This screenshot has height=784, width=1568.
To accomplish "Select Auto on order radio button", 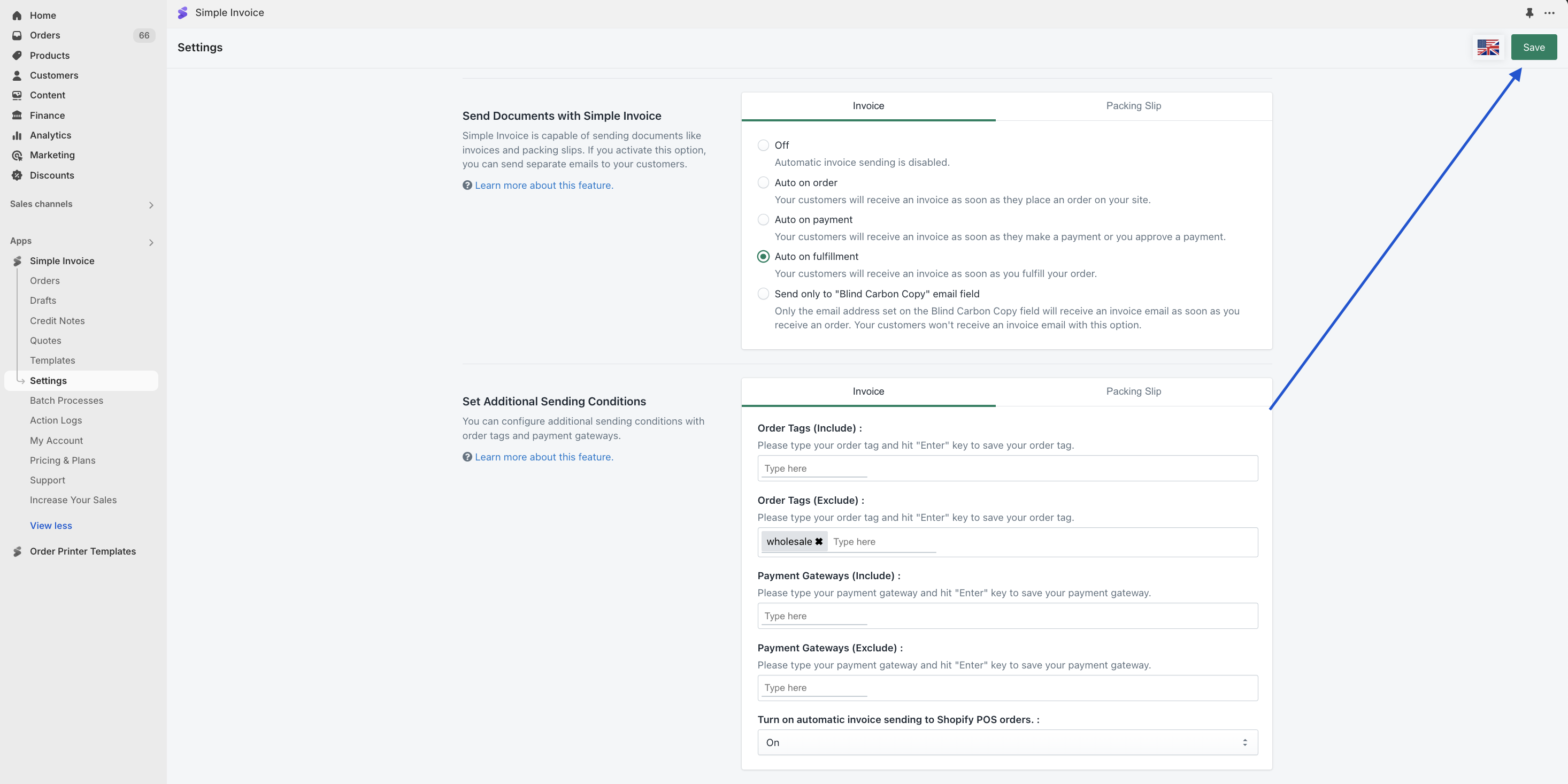I will tap(763, 182).
